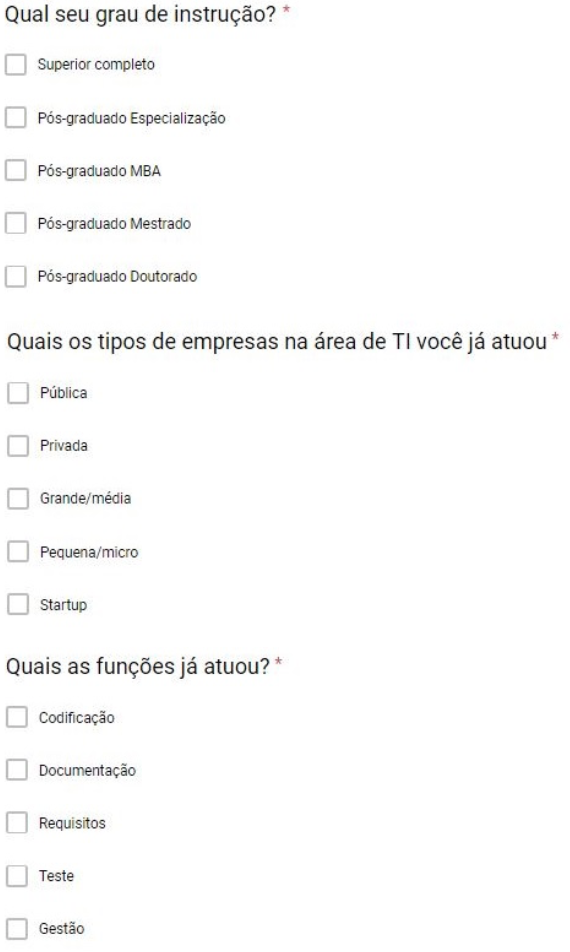The height and width of the screenshot is (952, 570).
Task: Check the Superior completo option
Action: 16,64
